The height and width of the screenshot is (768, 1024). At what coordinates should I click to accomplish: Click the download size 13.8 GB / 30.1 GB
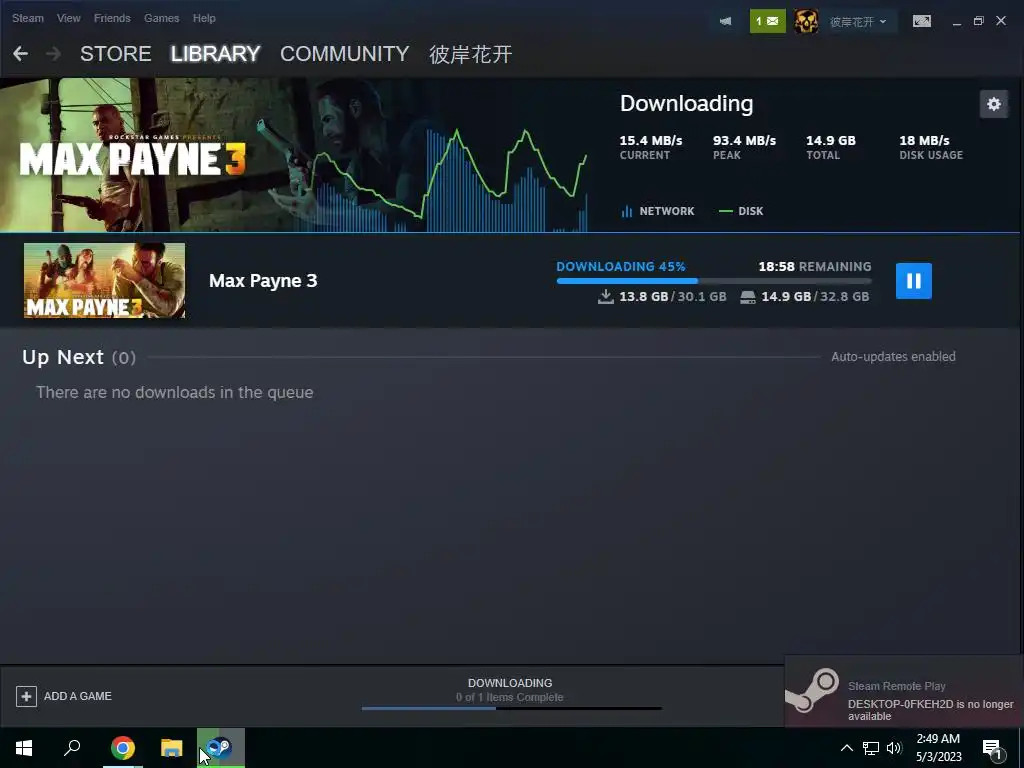[x=662, y=296]
